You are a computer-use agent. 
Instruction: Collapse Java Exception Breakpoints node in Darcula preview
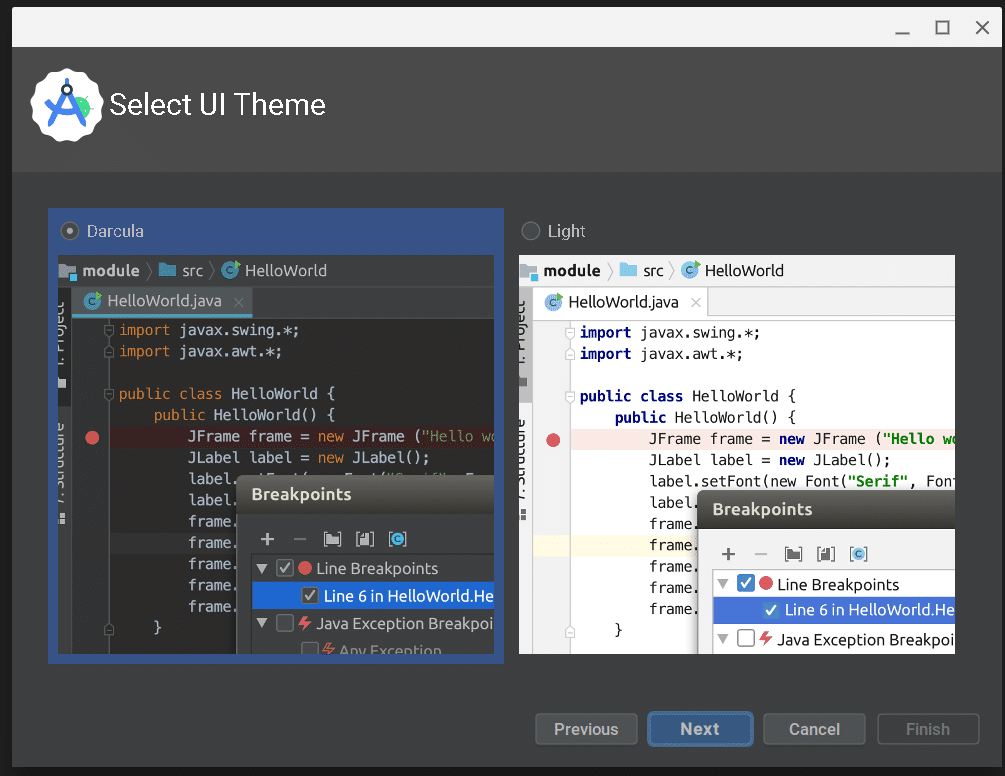point(262,623)
